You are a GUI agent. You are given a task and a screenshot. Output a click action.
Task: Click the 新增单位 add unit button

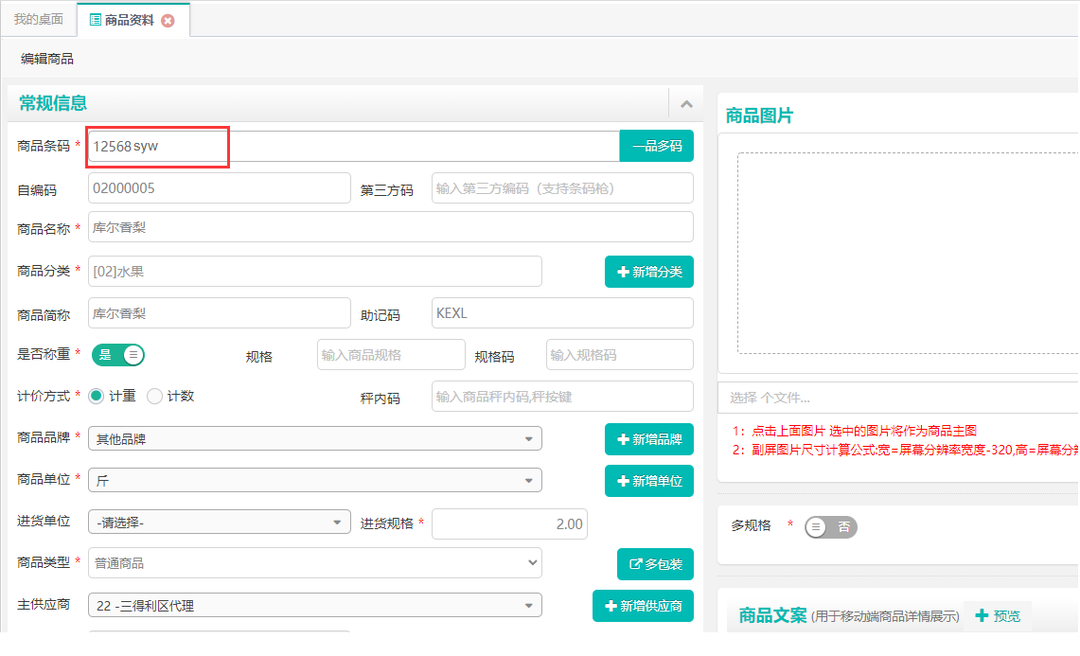coord(649,481)
